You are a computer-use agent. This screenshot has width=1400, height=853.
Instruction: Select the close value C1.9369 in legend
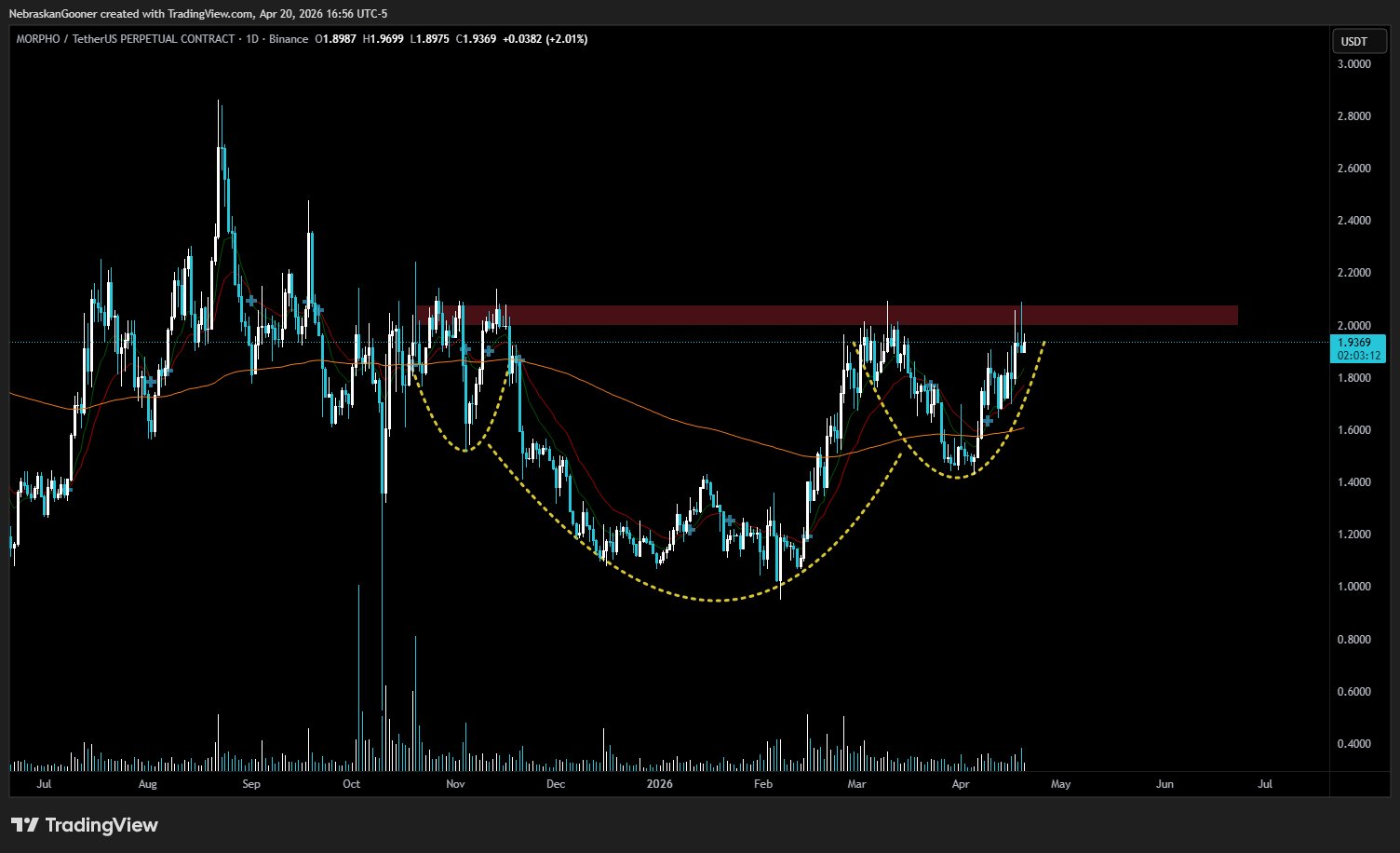pyautogui.click(x=475, y=39)
